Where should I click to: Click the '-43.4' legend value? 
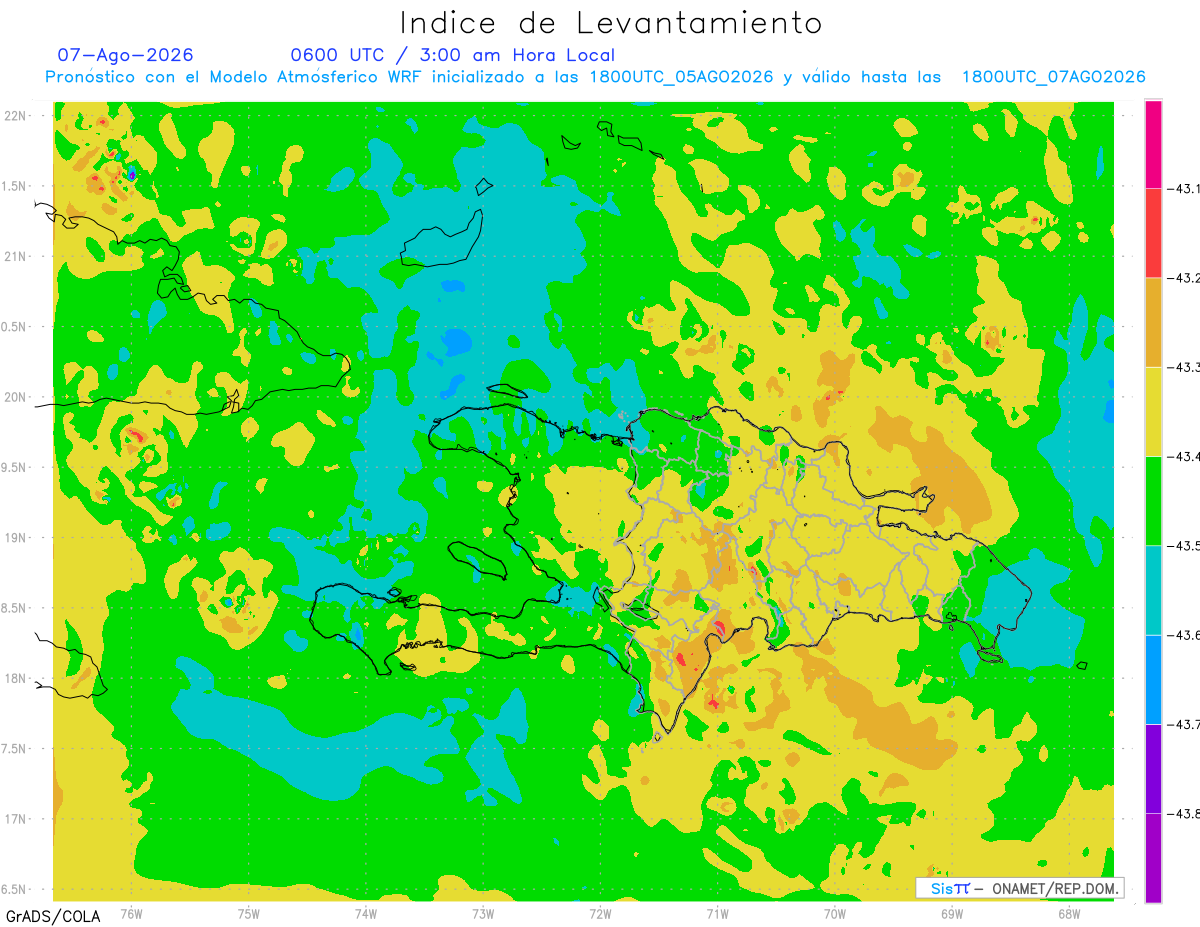tap(1184, 456)
